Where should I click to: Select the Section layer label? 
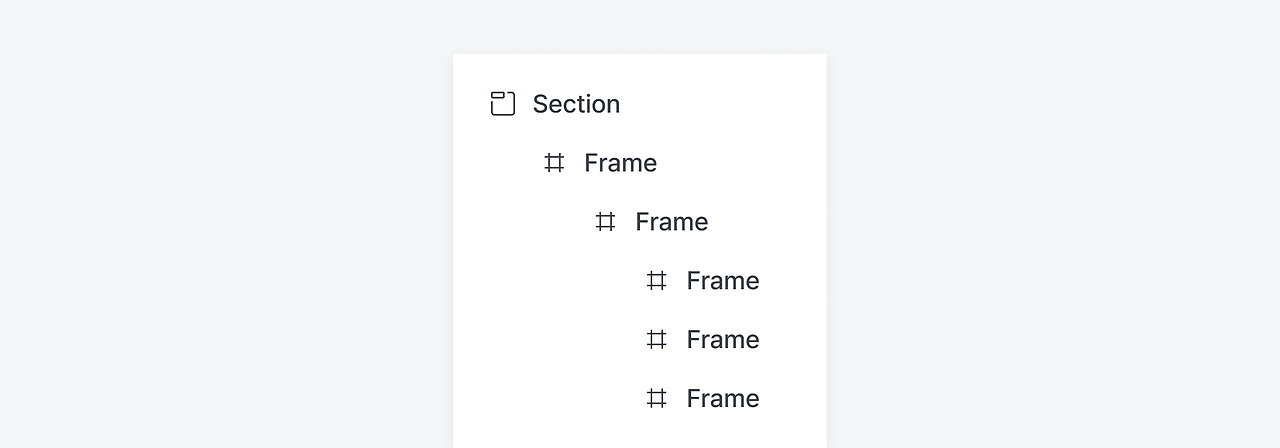click(576, 104)
